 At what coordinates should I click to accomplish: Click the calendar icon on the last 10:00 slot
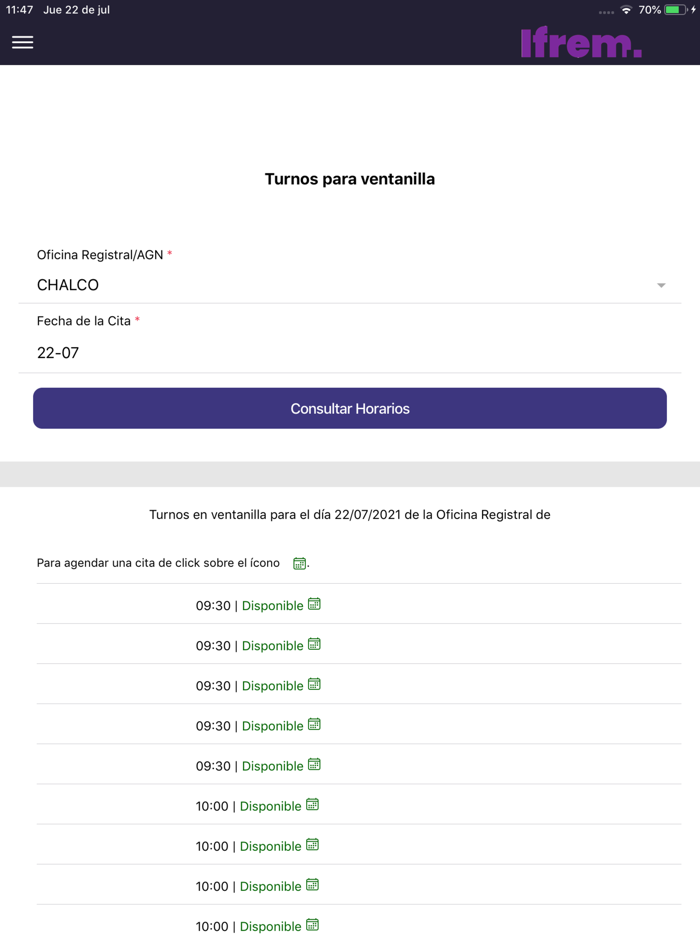tap(312, 924)
